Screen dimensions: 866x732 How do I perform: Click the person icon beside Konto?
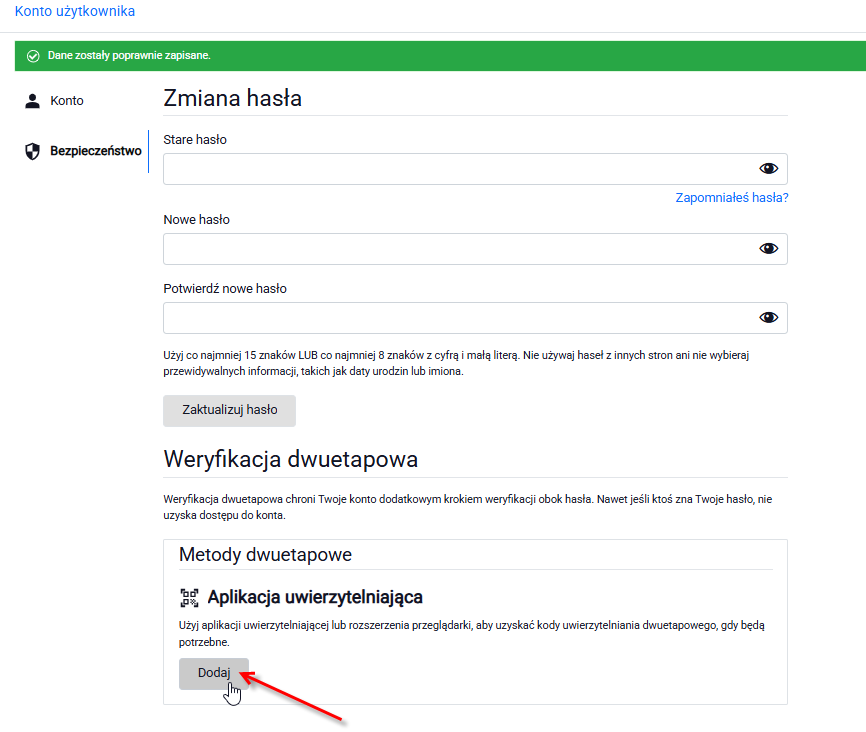pos(33,101)
